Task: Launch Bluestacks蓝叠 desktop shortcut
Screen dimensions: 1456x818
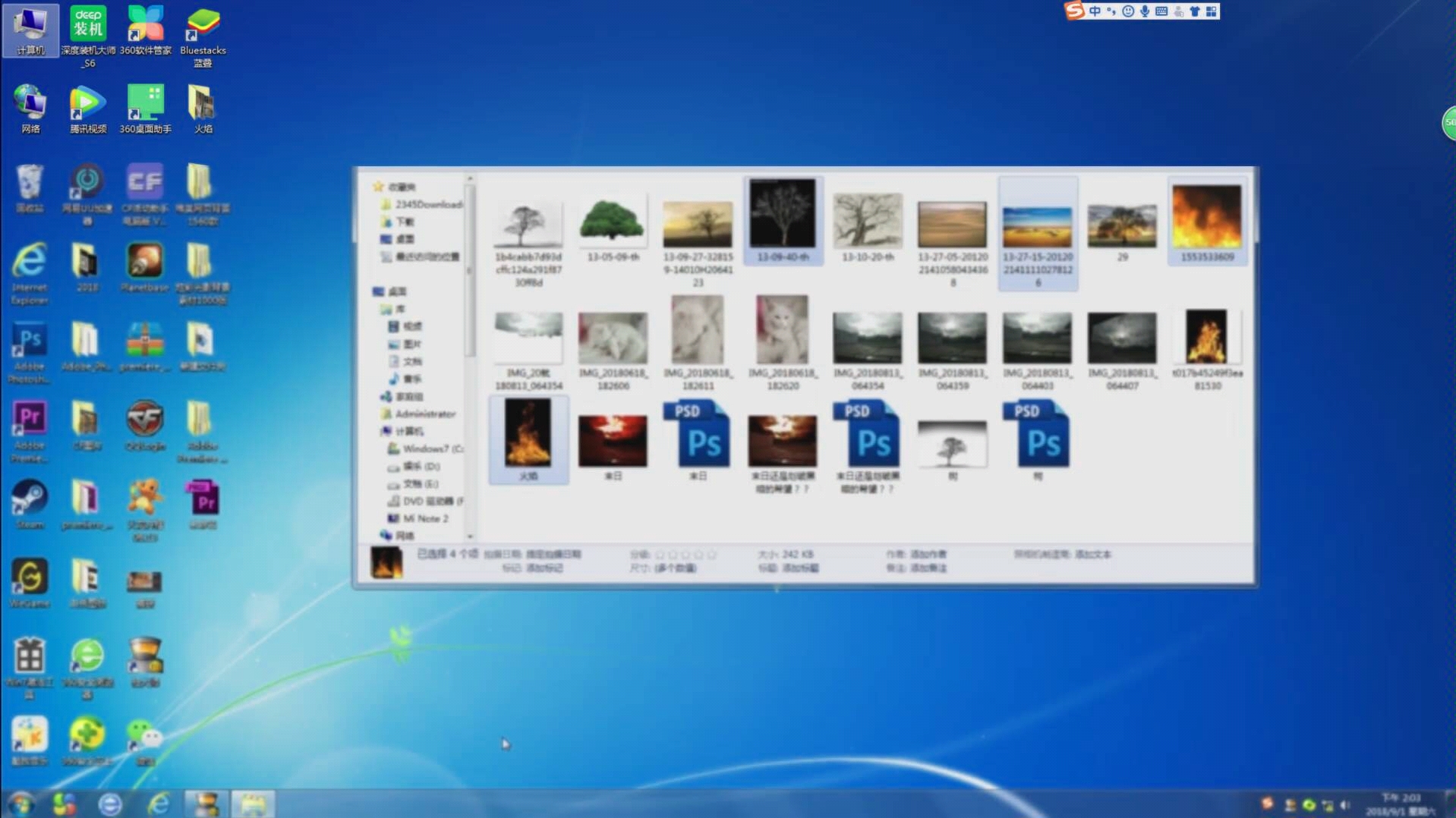Action: tap(203, 36)
